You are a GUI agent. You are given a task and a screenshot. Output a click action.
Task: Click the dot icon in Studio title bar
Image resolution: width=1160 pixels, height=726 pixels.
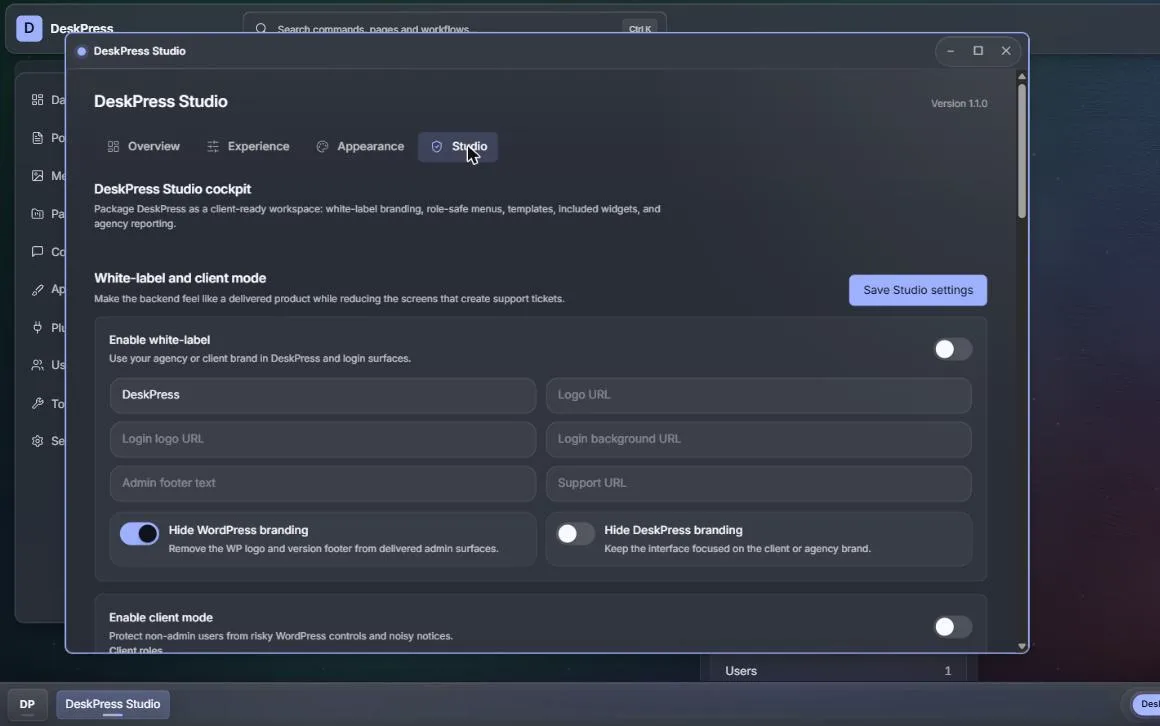tap(81, 51)
